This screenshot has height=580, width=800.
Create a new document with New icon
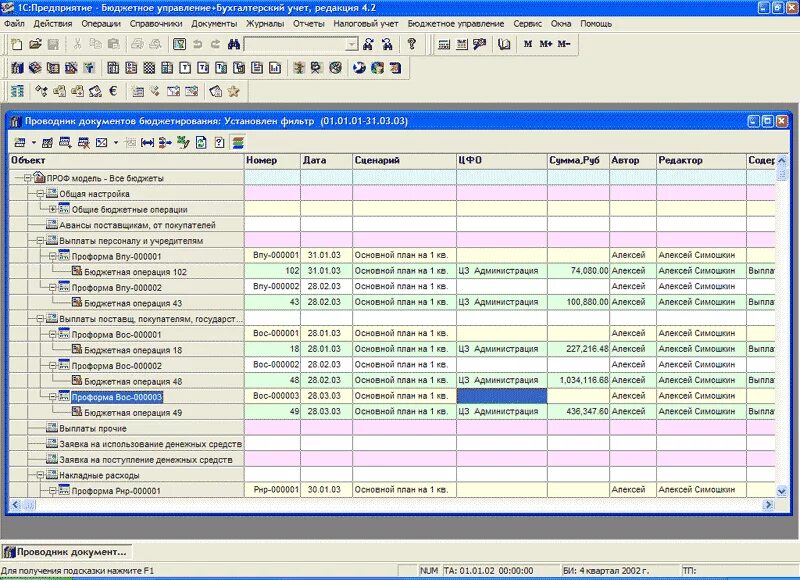(16, 44)
